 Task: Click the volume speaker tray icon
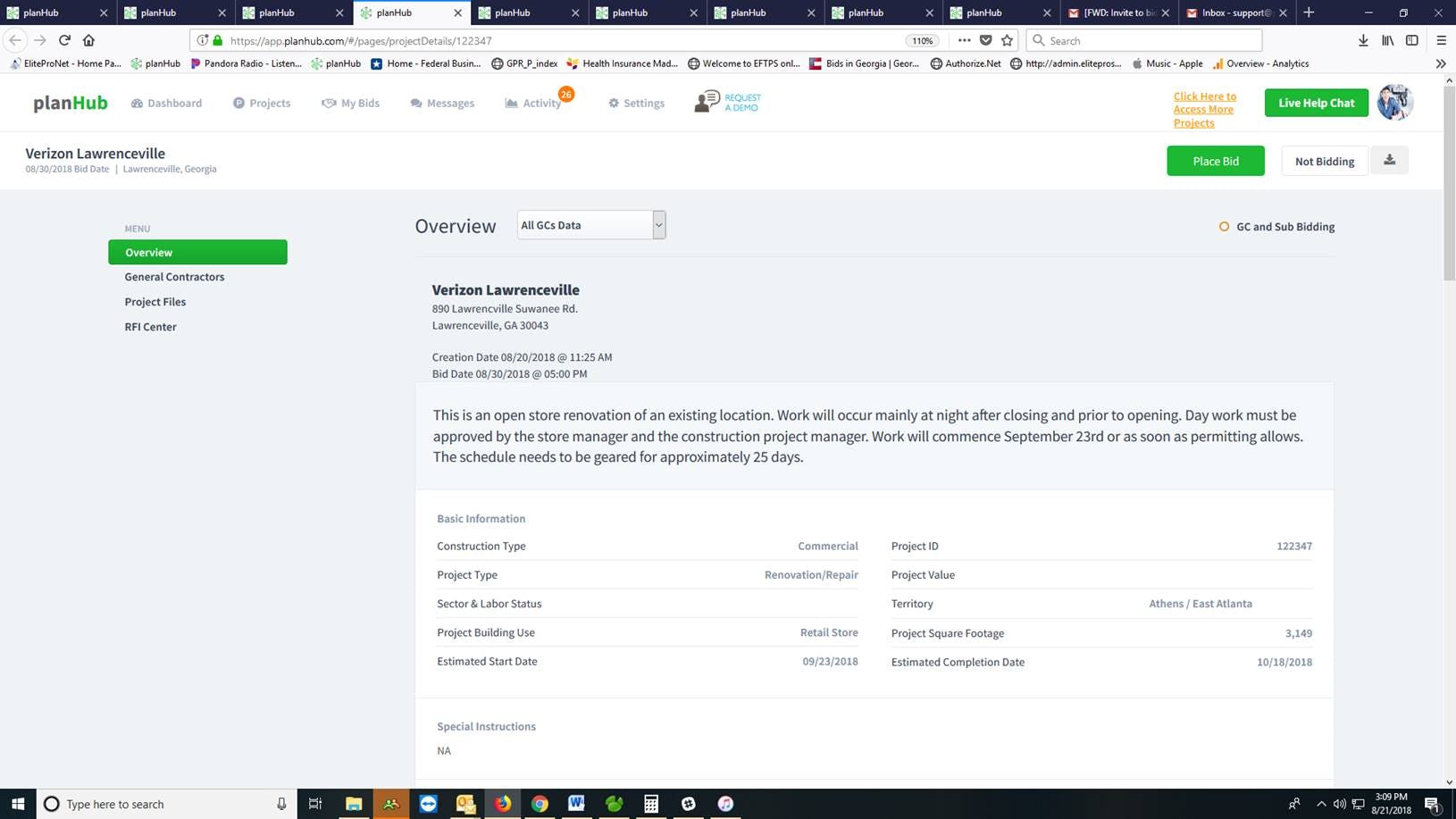(1339, 804)
